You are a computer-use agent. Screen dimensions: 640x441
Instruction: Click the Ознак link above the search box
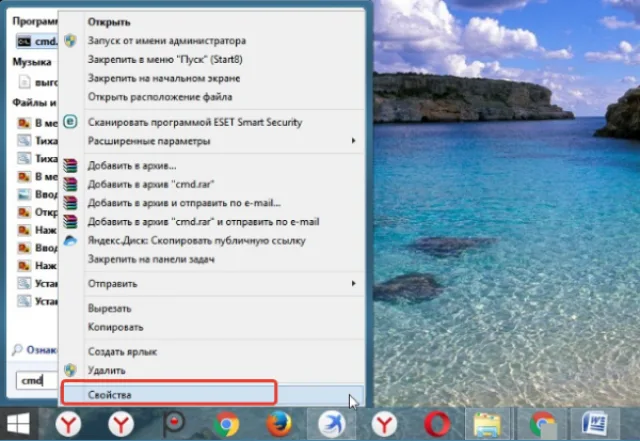[42, 350]
